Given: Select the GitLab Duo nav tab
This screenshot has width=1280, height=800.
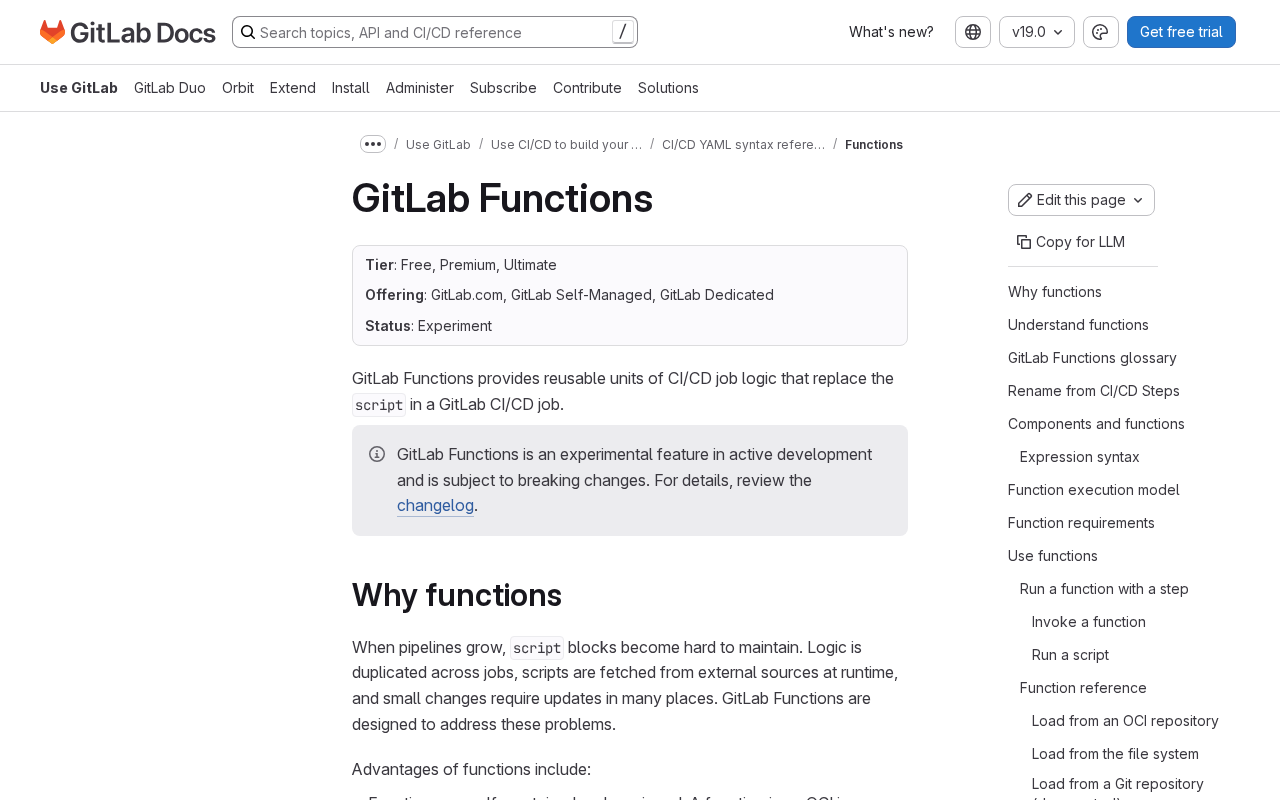Looking at the screenshot, I should pyautogui.click(x=170, y=88).
